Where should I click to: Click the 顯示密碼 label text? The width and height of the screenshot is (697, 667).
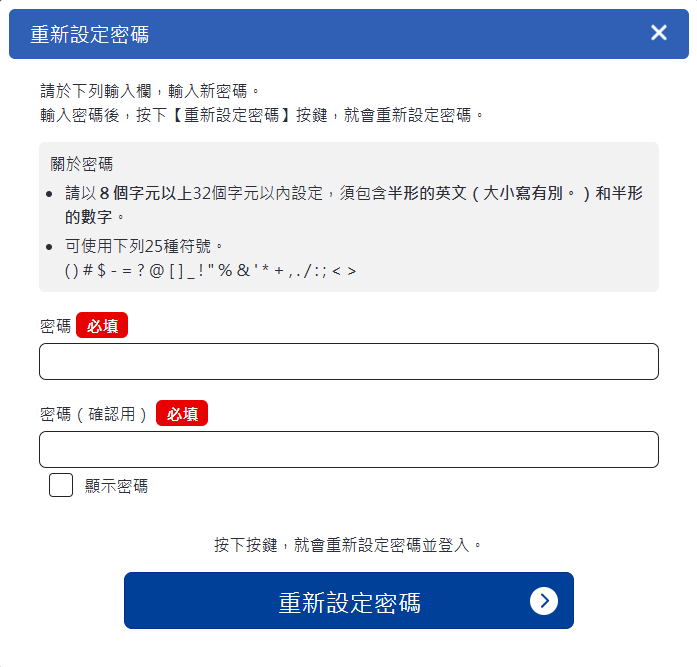click(x=116, y=487)
